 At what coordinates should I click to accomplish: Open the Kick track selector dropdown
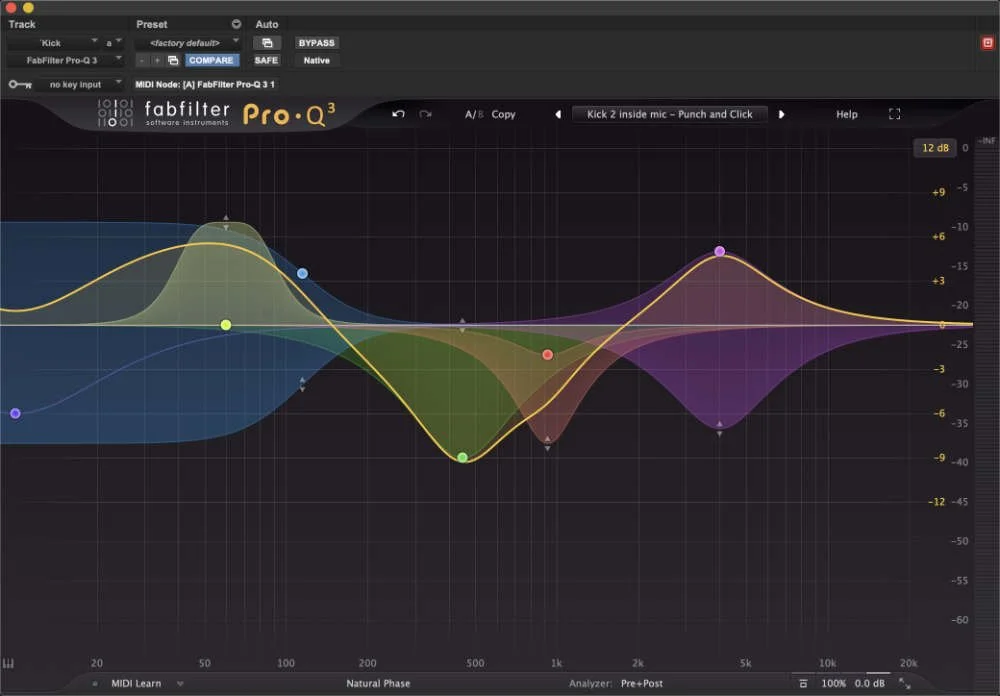[x=52, y=43]
